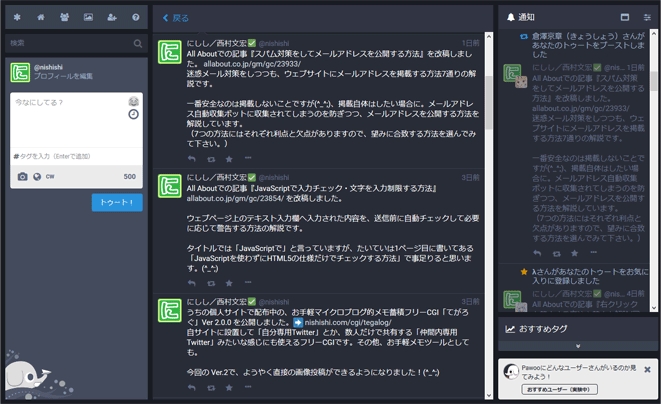Open the allabout.co.jp/gm/gc/23933/ link in the middle column
This screenshot has width=661, height=404.
252,64
